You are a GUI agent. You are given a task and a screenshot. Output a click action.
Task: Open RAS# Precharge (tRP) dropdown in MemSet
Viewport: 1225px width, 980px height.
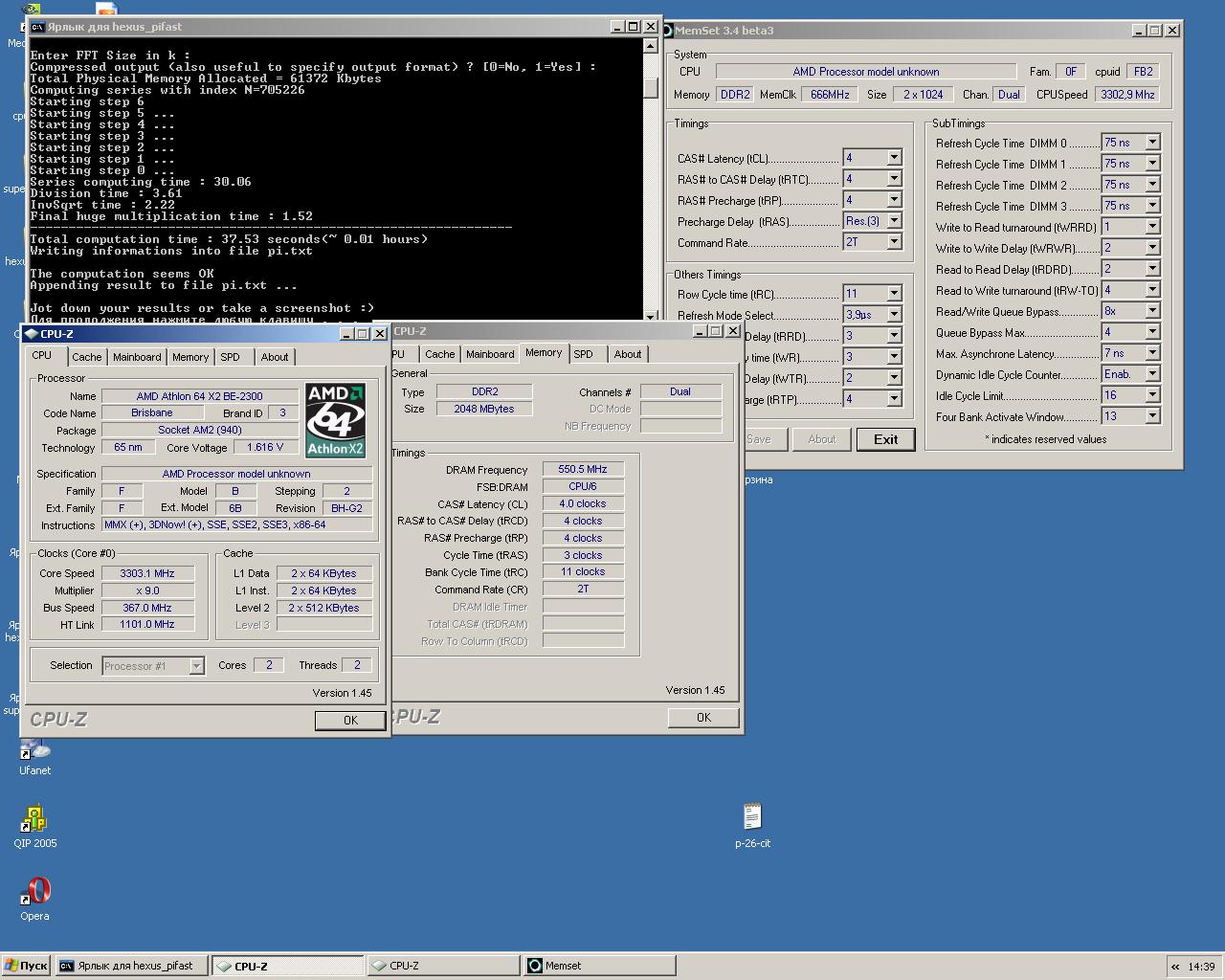point(894,200)
